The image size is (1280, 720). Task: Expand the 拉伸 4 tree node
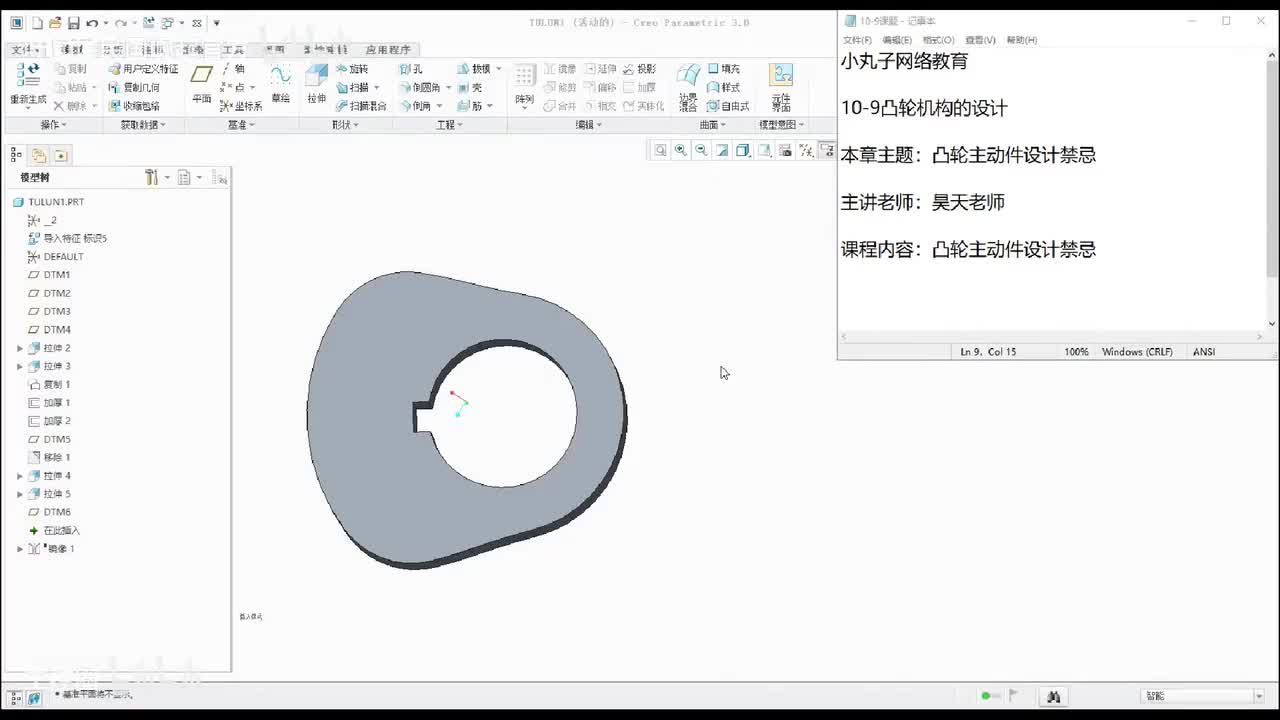pyautogui.click(x=20, y=476)
